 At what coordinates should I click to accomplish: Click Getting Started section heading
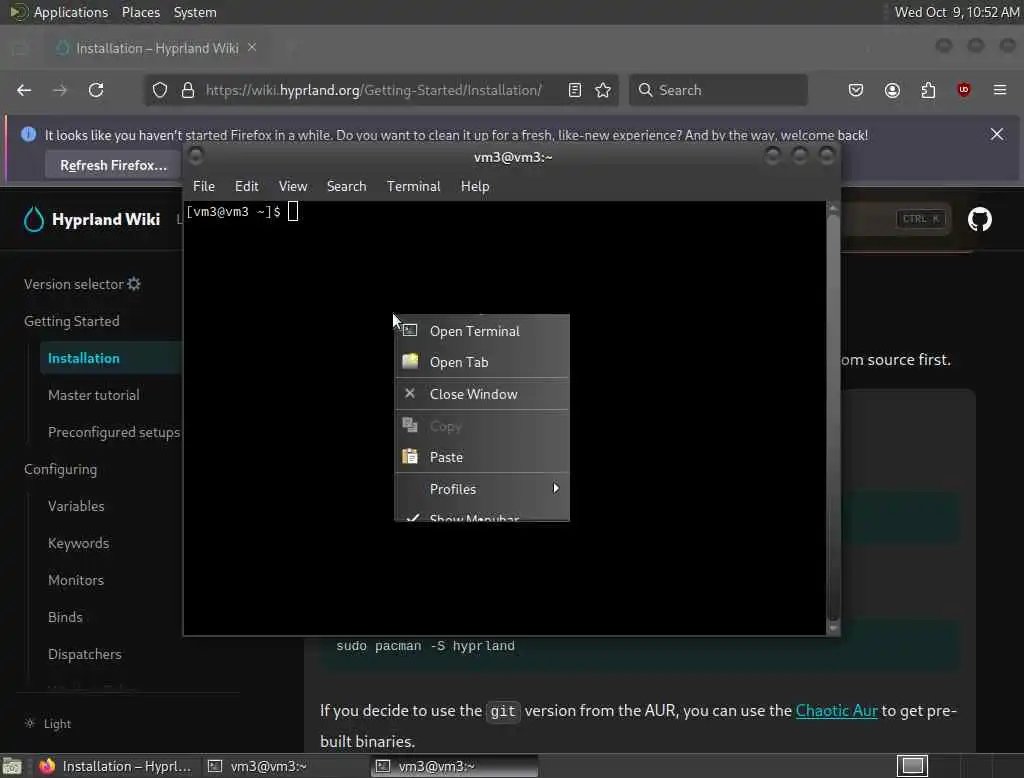click(72, 321)
